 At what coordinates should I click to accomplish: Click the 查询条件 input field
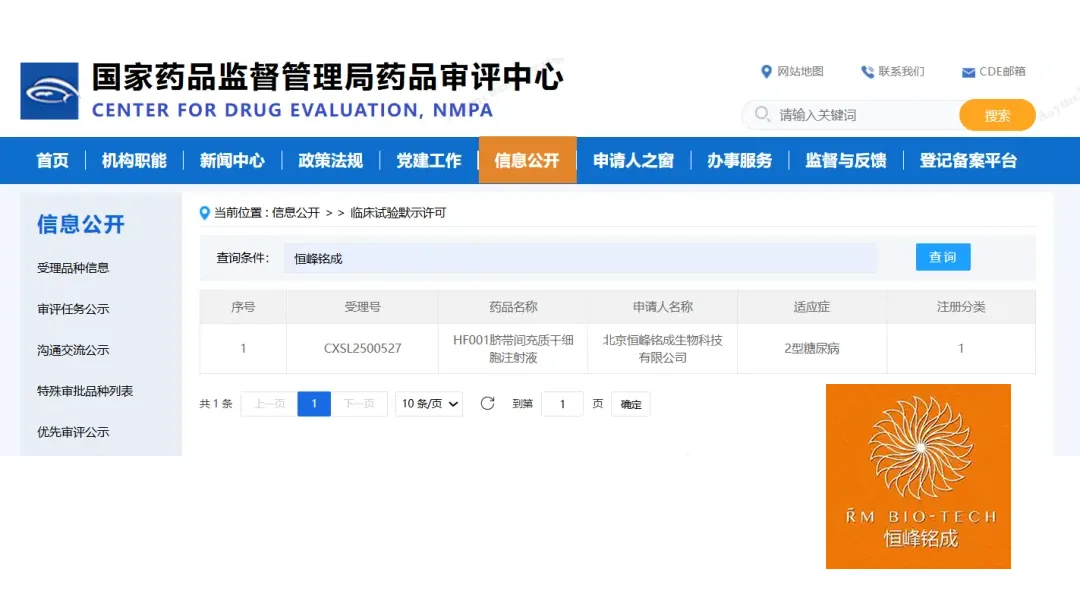tap(580, 258)
